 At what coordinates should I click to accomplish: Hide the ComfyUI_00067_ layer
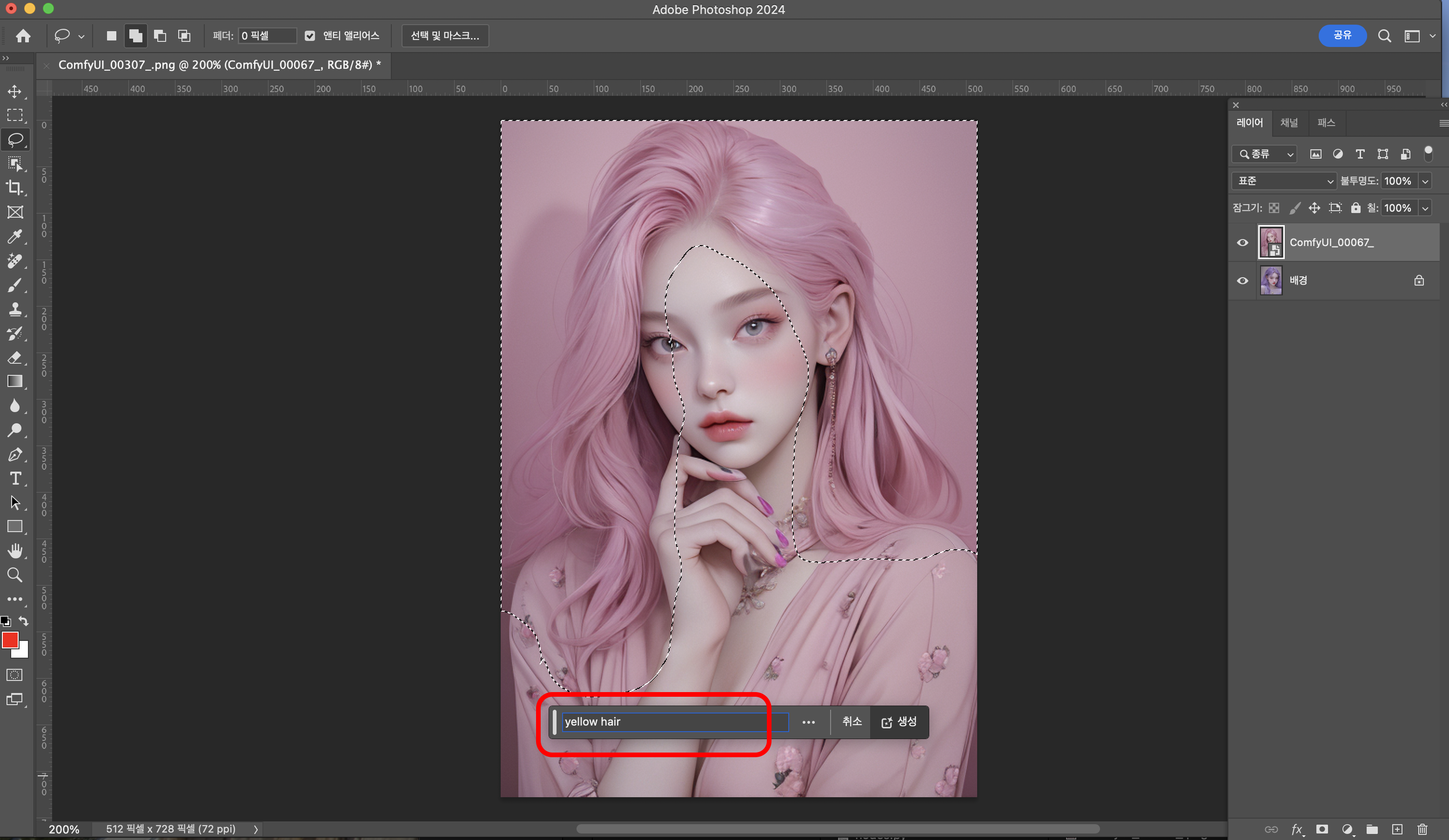1242,242
